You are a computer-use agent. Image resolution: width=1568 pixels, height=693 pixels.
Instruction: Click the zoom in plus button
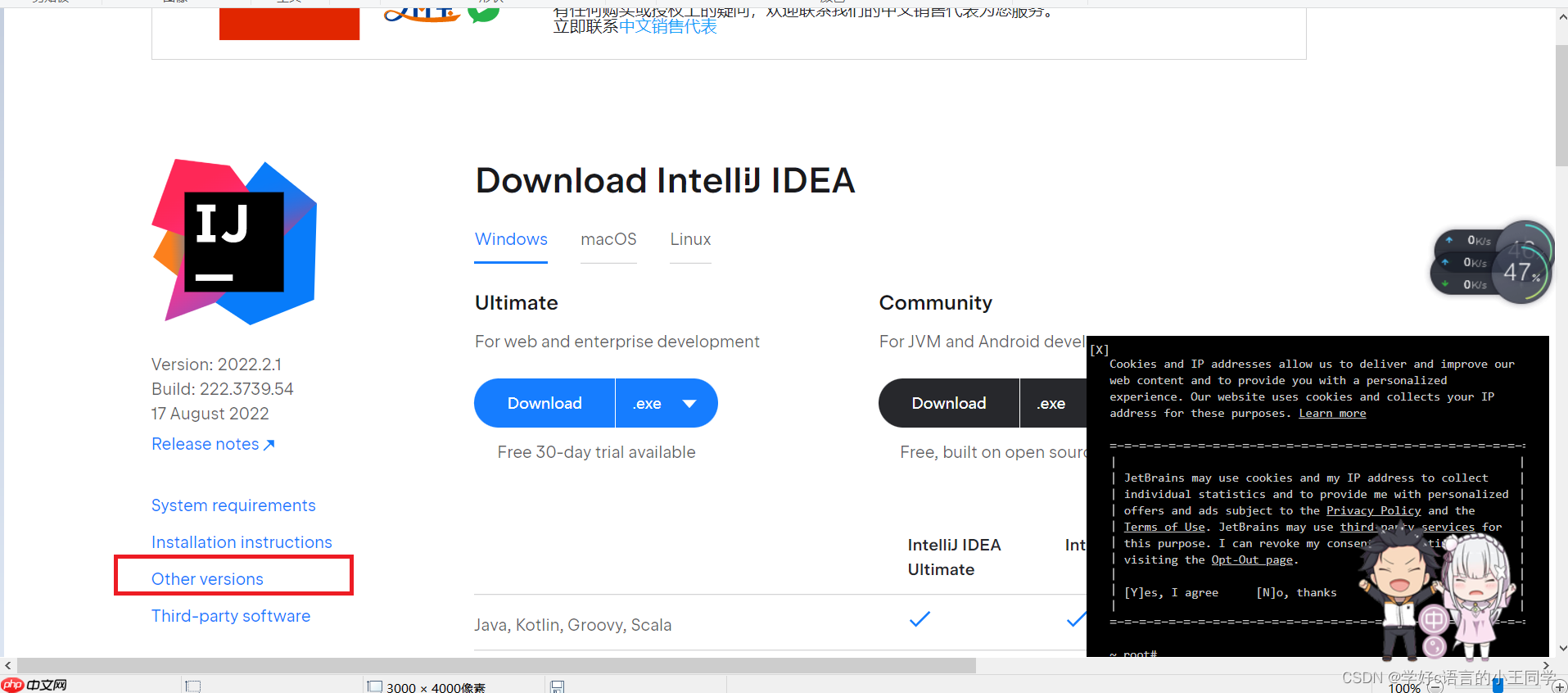[1559, 686]
